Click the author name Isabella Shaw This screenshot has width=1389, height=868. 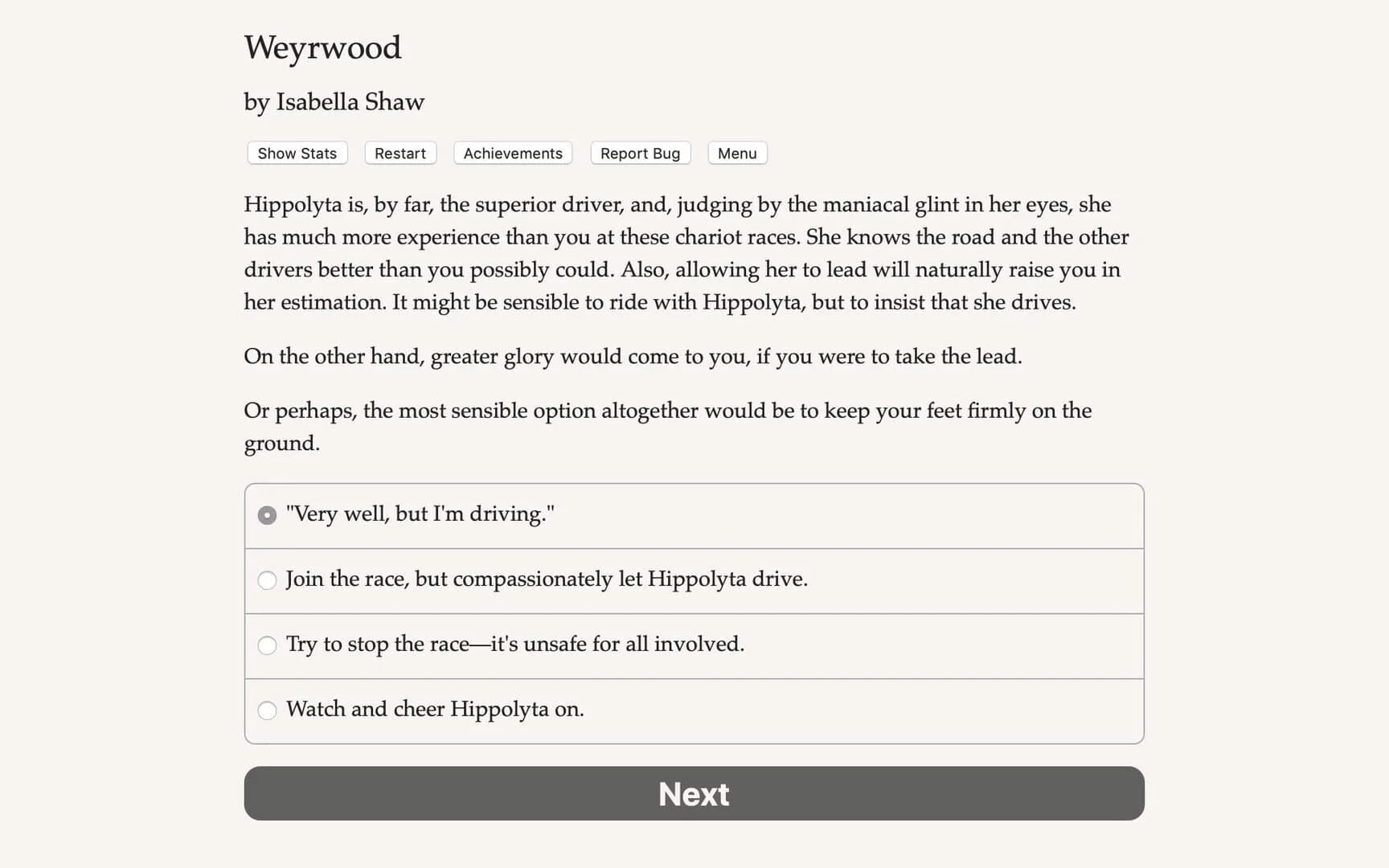[334, 102]
